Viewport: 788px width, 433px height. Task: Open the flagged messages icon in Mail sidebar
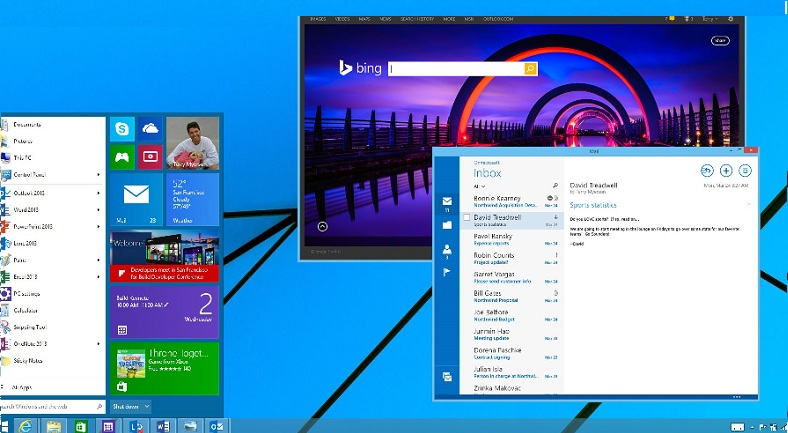(x=447, y=272)
